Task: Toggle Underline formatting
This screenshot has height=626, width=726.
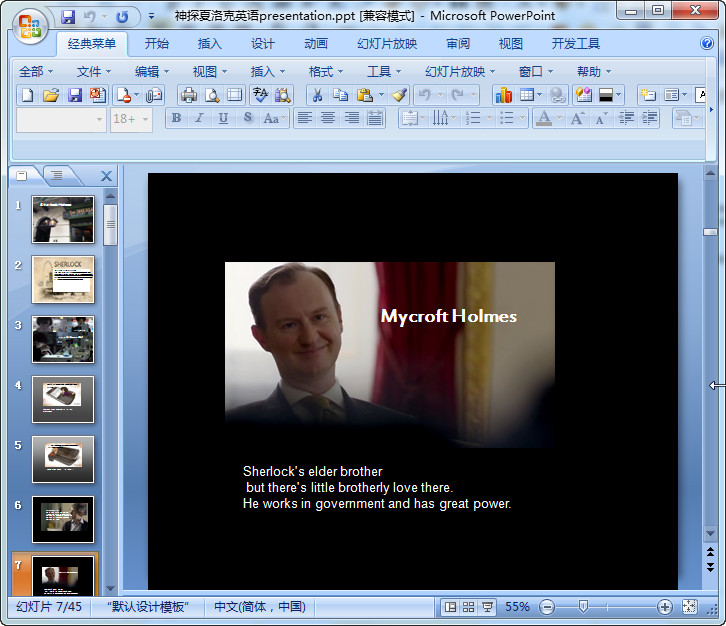Action: coord(223,119)
